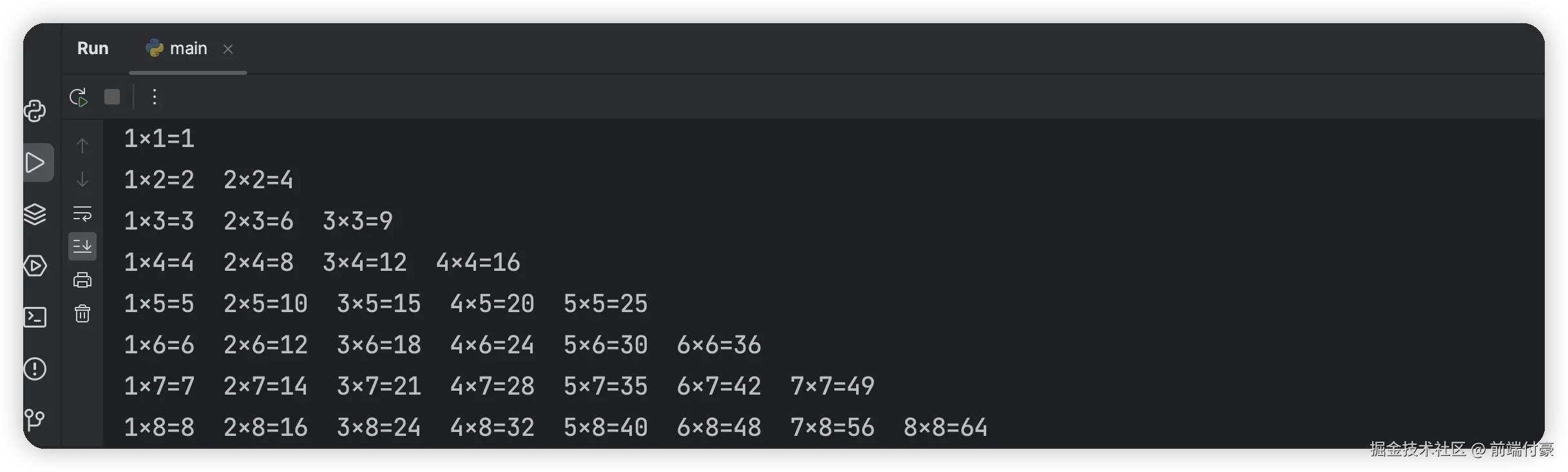1568x472 pixels.
Task: Open the Git version control panel
Action: pyautogui.click(x=35, y=420)
